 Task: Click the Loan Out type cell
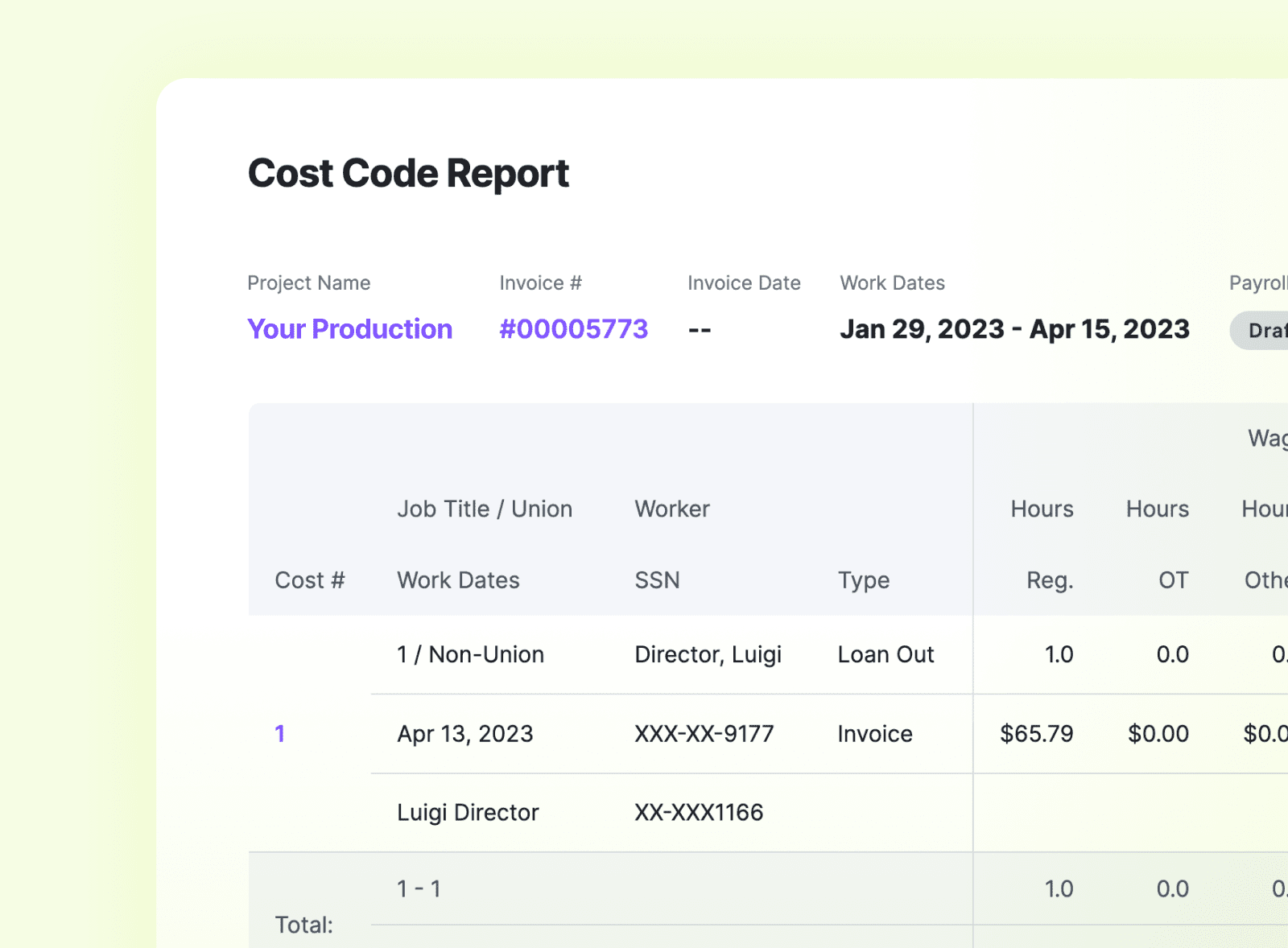point(885,653)
